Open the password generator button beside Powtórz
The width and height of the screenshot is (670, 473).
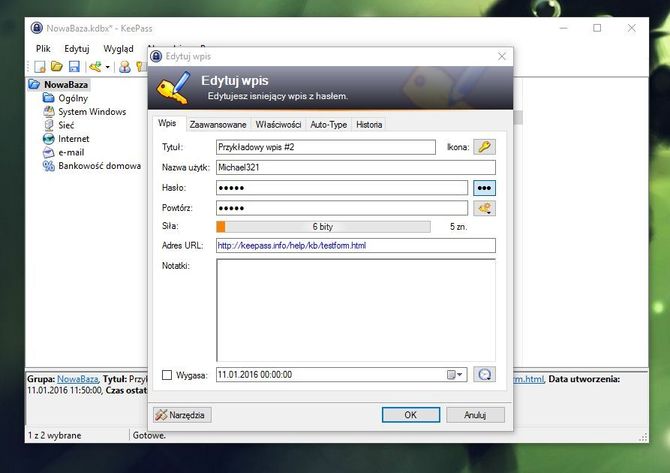(484, 208)
